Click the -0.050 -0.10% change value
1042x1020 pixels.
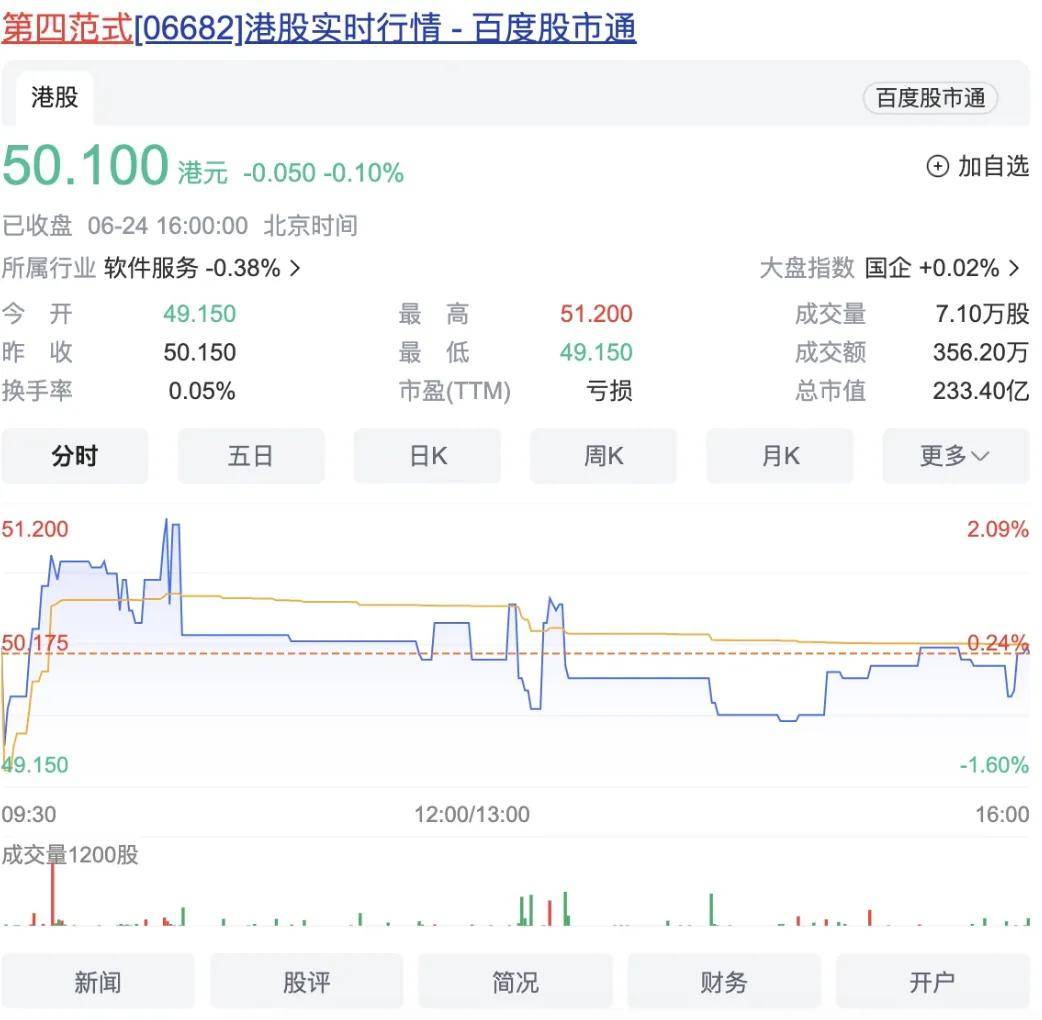(324, 173)
